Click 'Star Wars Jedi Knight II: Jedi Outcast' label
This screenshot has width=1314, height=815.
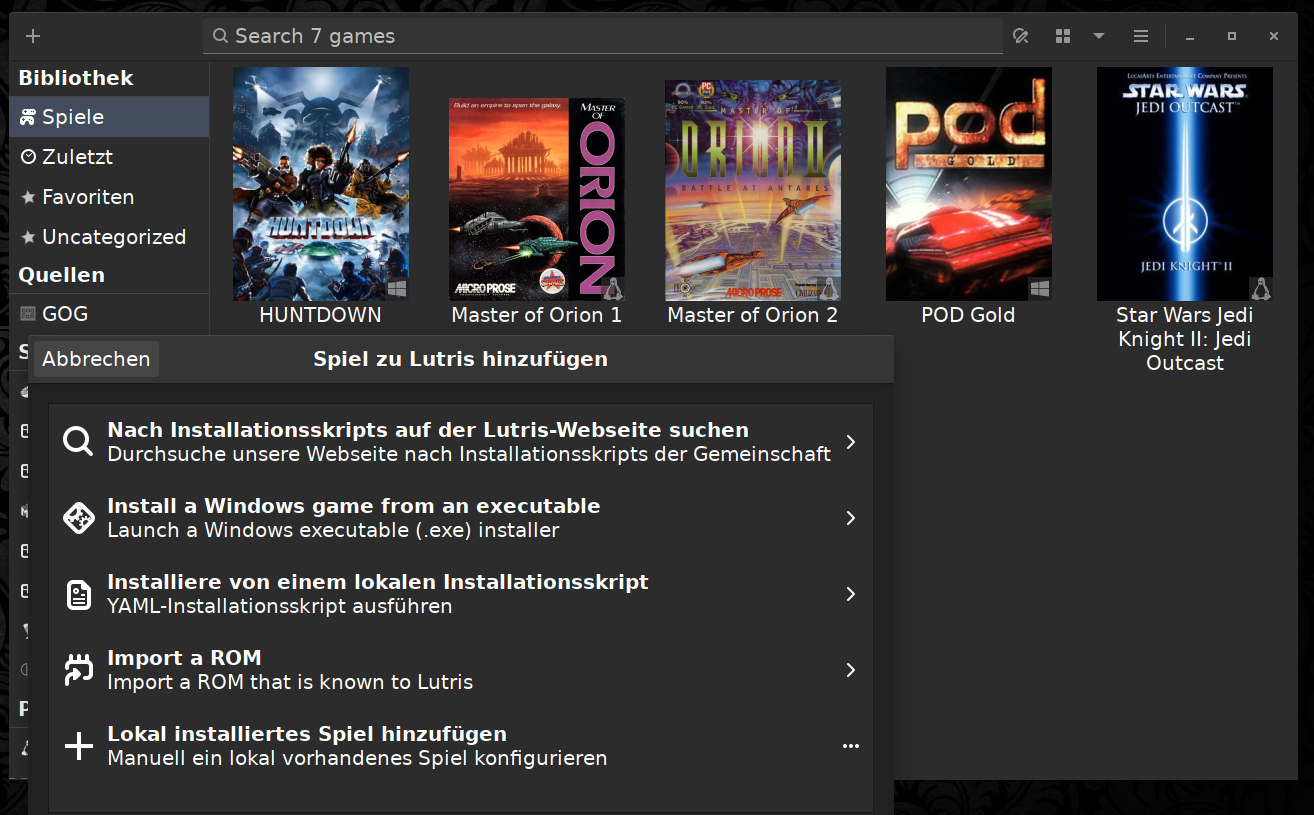click(x=1185, y=339)
